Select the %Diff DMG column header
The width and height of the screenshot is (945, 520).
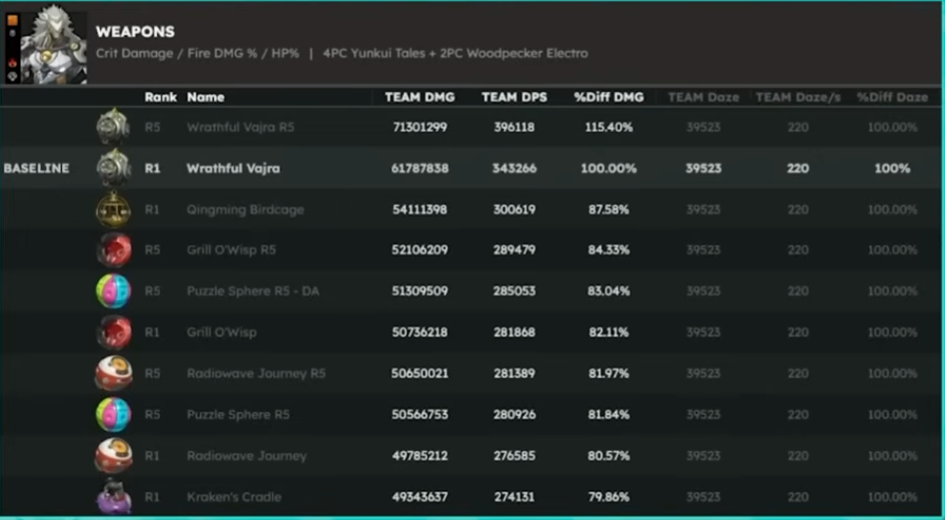(609, 97)
